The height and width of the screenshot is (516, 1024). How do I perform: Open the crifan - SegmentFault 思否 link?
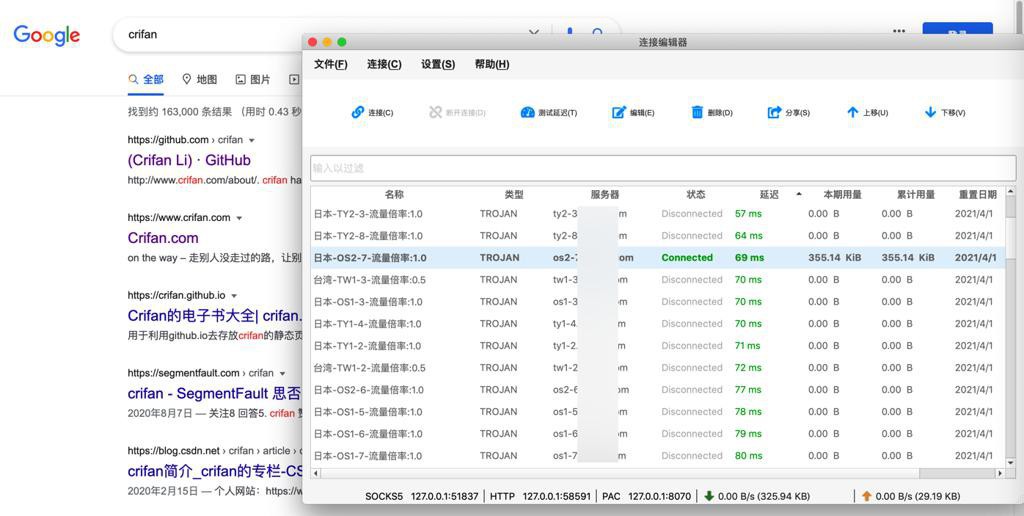click(x=214, y=393)
